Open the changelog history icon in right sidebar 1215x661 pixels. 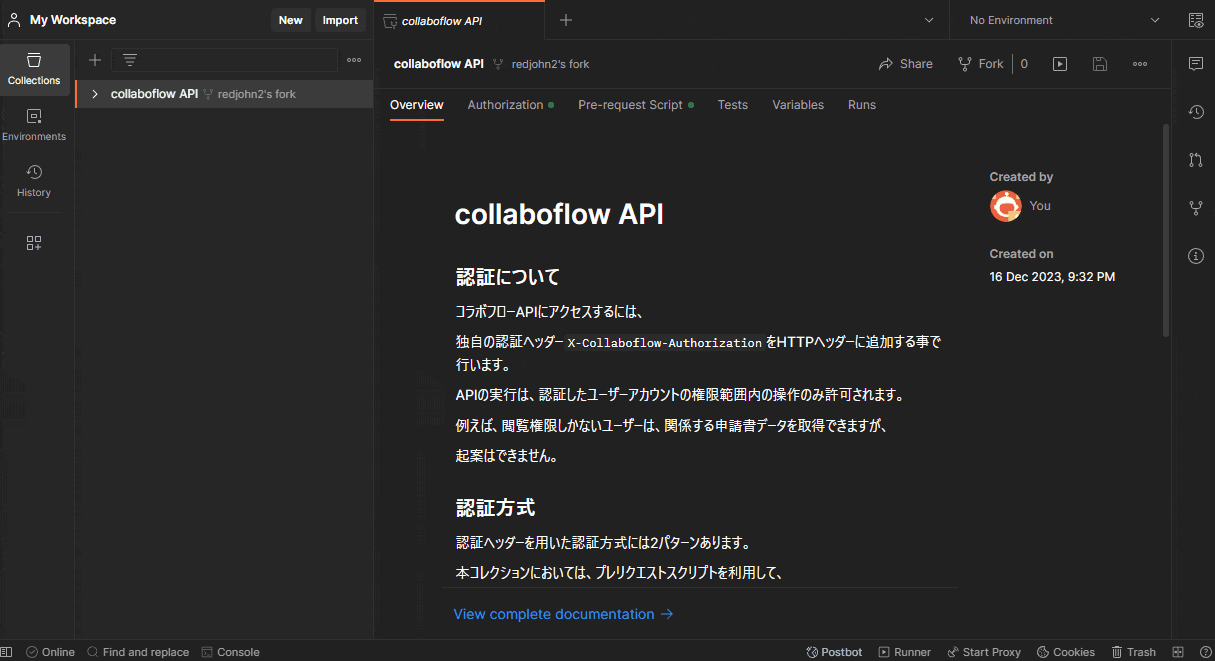pos(1196,112)
